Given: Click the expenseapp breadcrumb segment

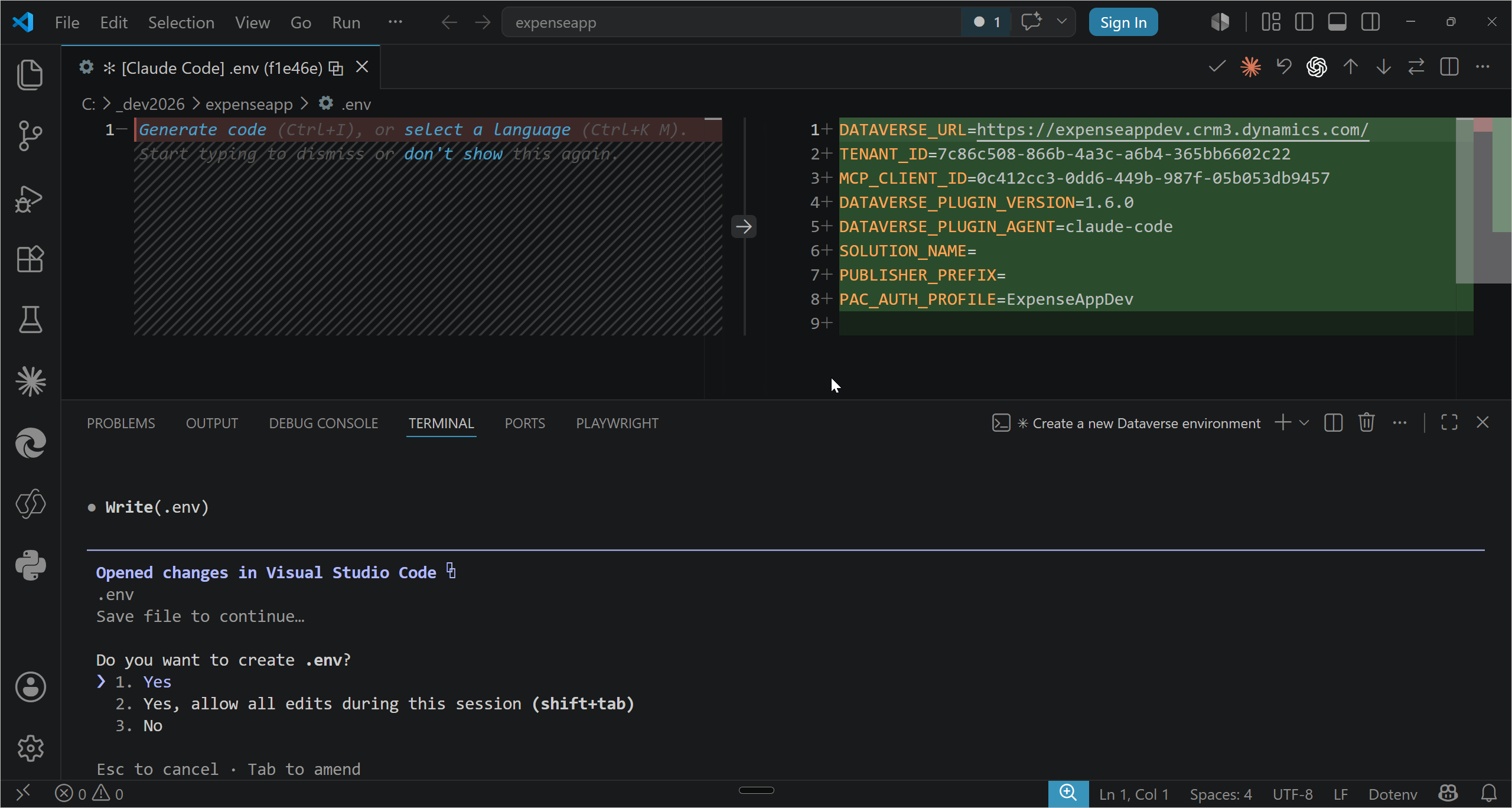Looking at the screenshot, I should (x=249, y=104).
